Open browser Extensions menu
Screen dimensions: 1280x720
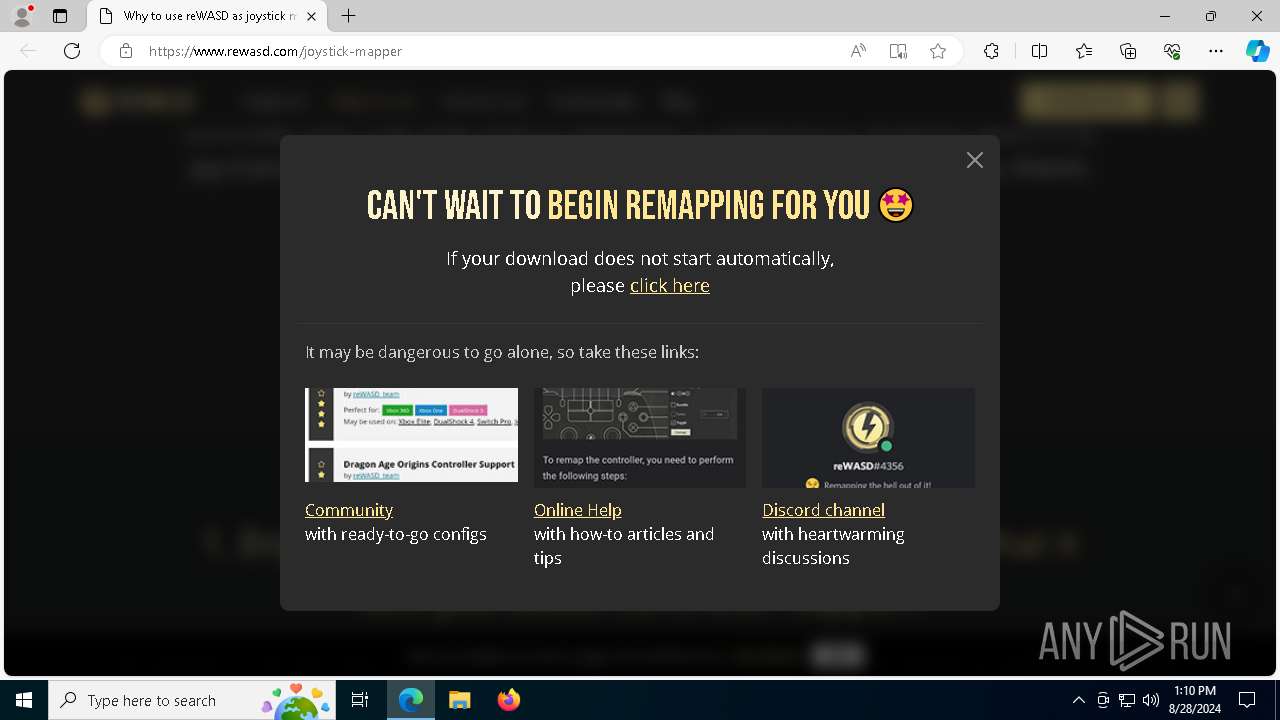[x=991, y=51]
